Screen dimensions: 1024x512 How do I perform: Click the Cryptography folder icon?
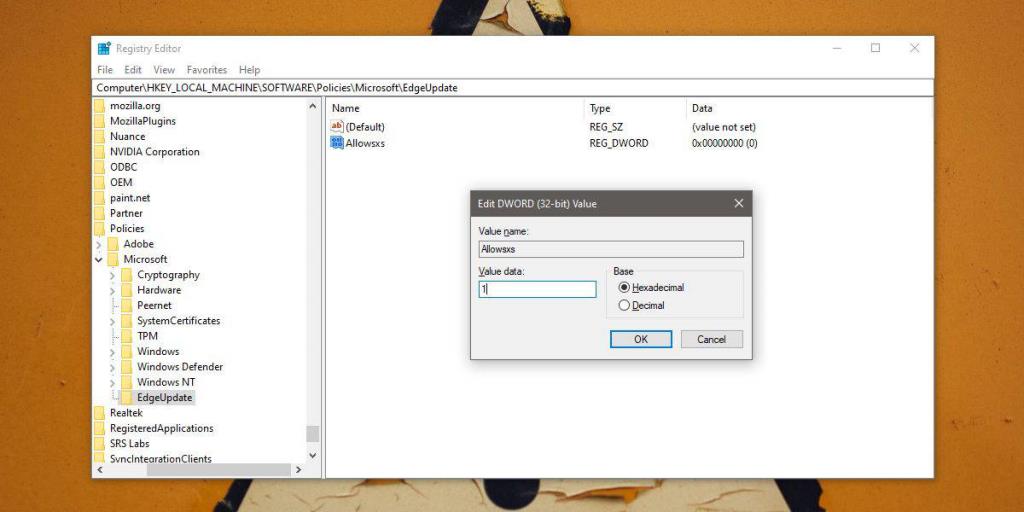(x=127, y=275)
